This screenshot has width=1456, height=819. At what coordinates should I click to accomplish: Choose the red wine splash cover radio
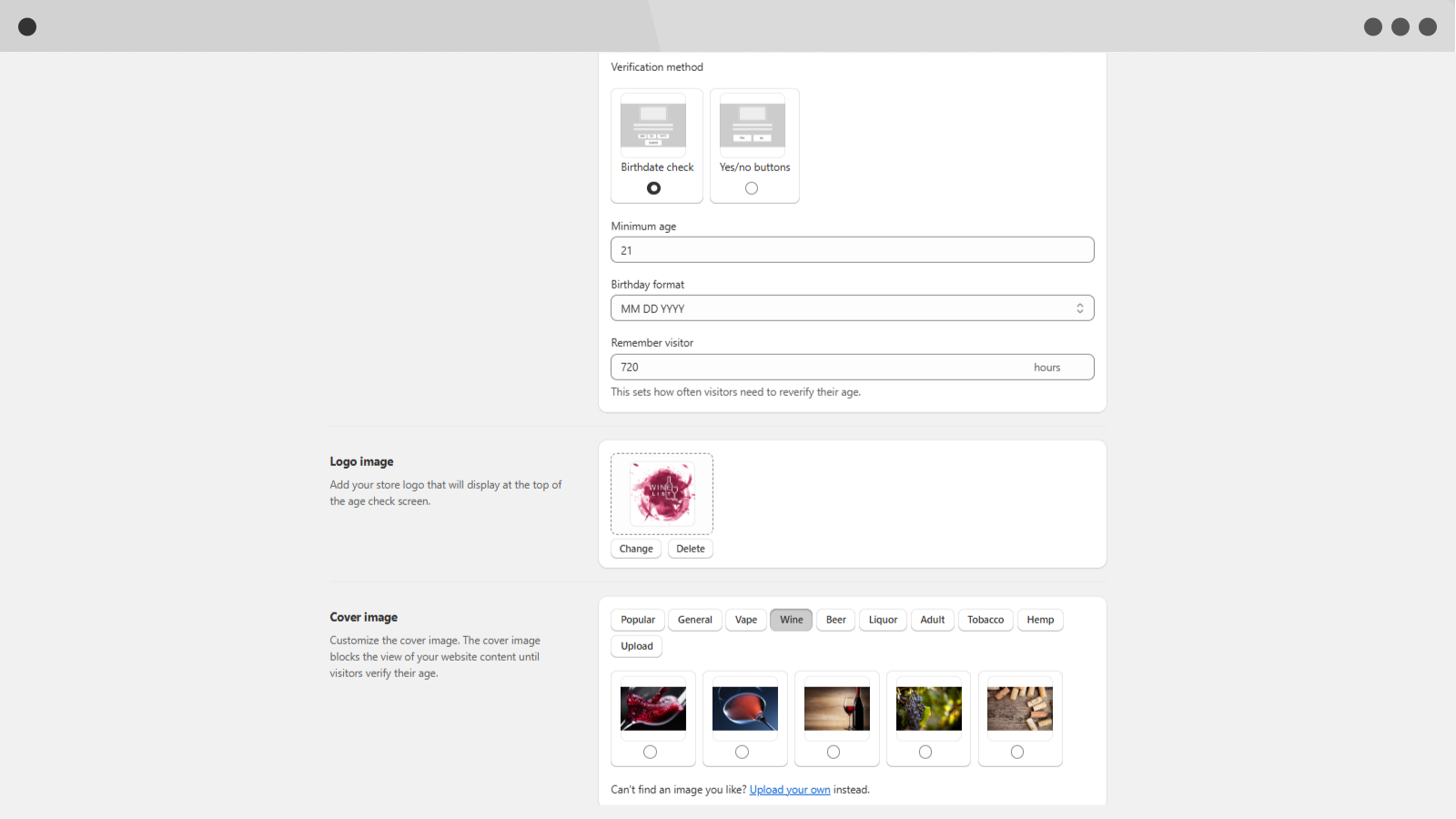[x=650, y=752]
